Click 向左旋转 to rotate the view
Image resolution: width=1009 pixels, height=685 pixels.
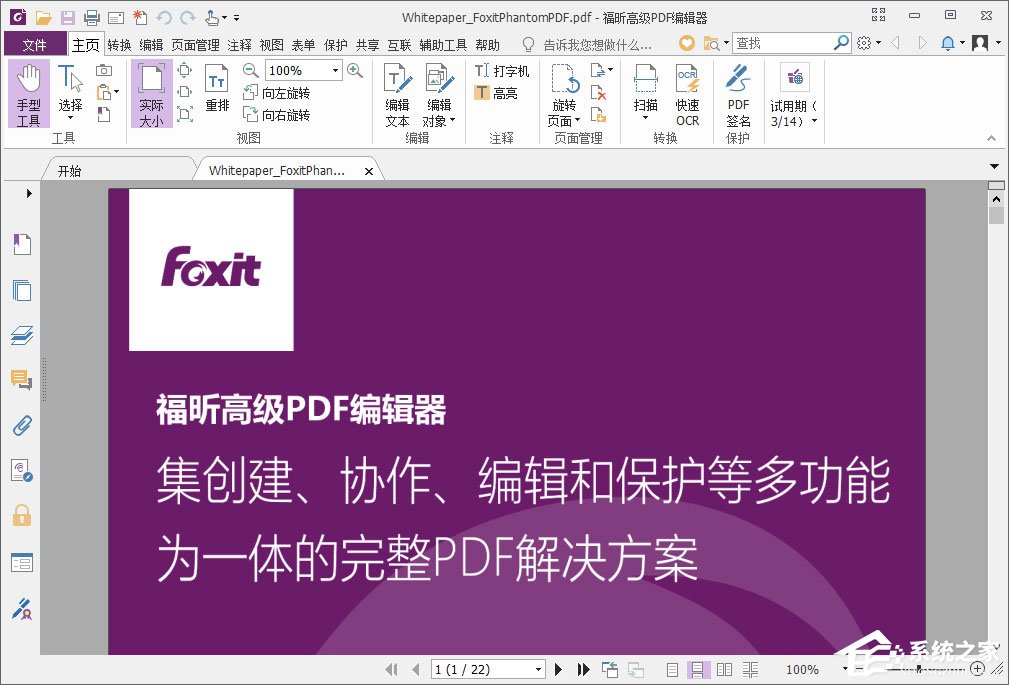point(286,92)
